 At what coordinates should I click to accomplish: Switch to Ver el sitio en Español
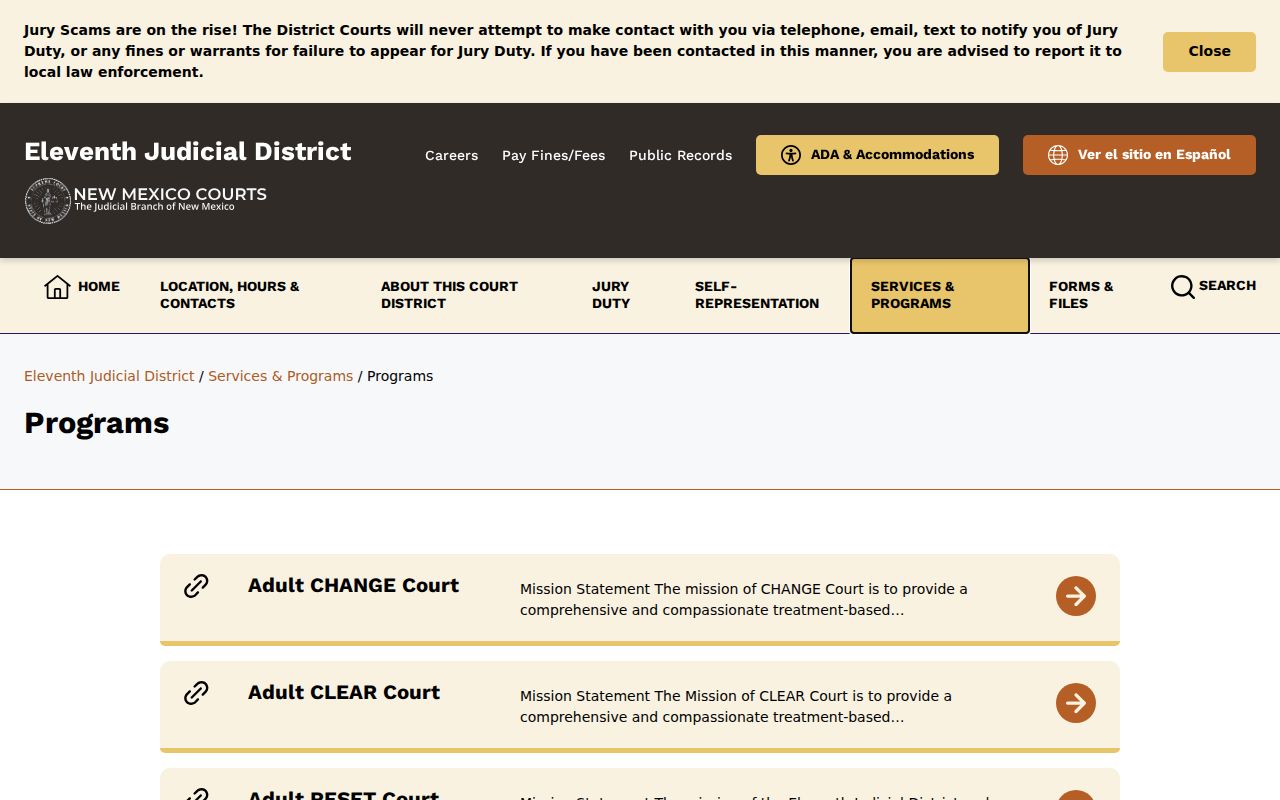click(x=1139, y=155)
